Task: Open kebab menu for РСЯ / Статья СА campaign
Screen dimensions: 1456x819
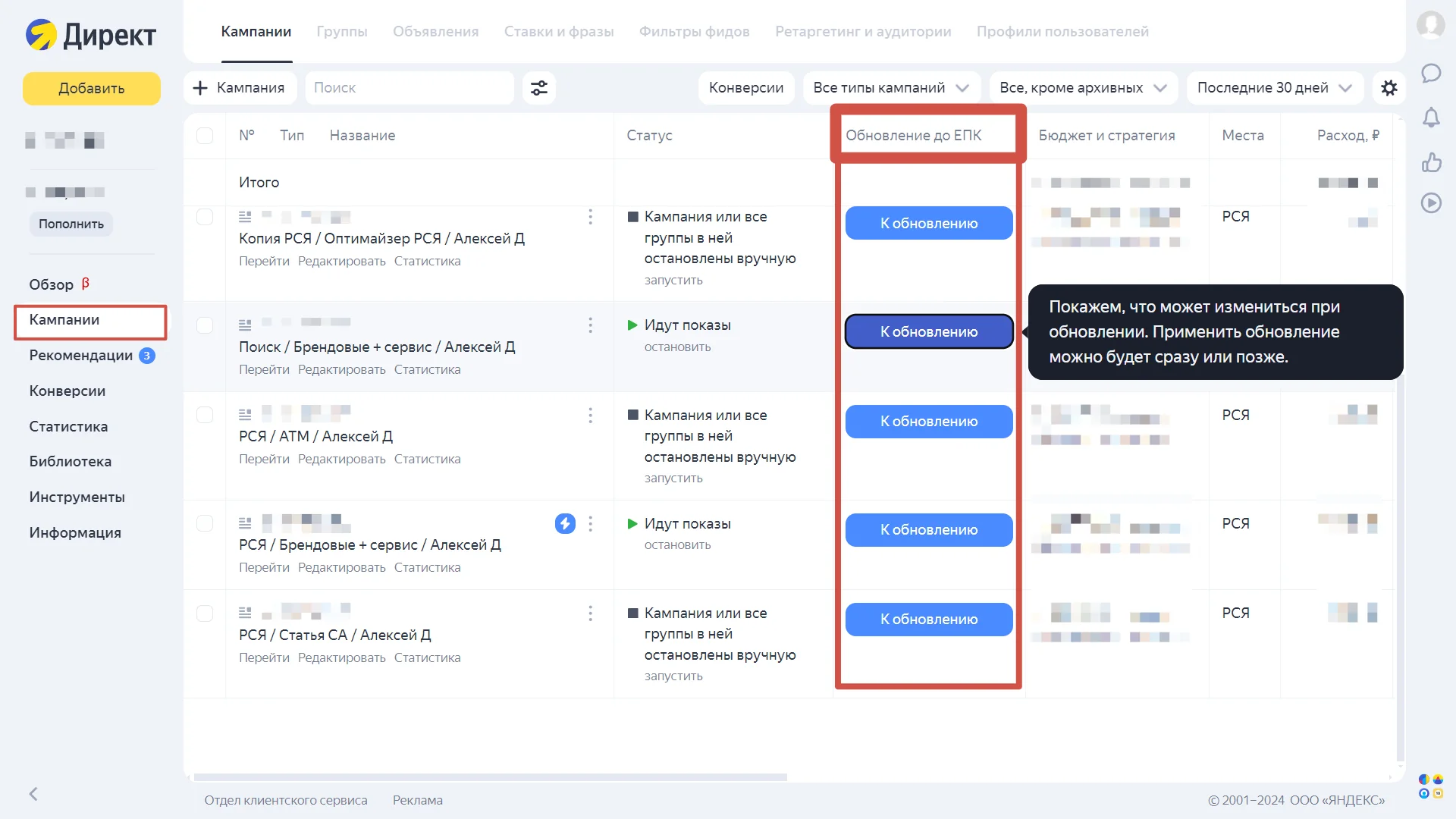Action: (x=590, y=613)
